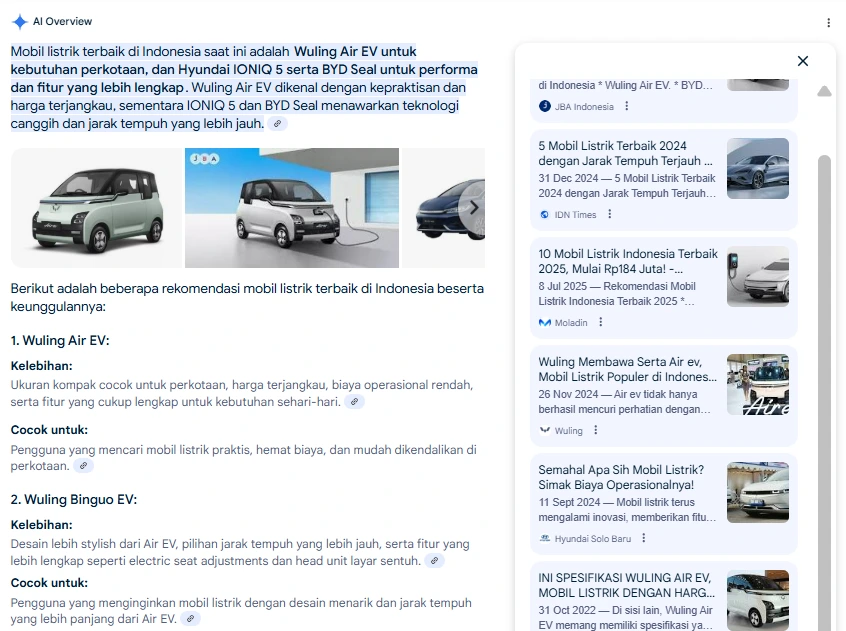846x631 pixels.
Task: Click the 'AI Overview' label
Action: [x=63, y=22]
